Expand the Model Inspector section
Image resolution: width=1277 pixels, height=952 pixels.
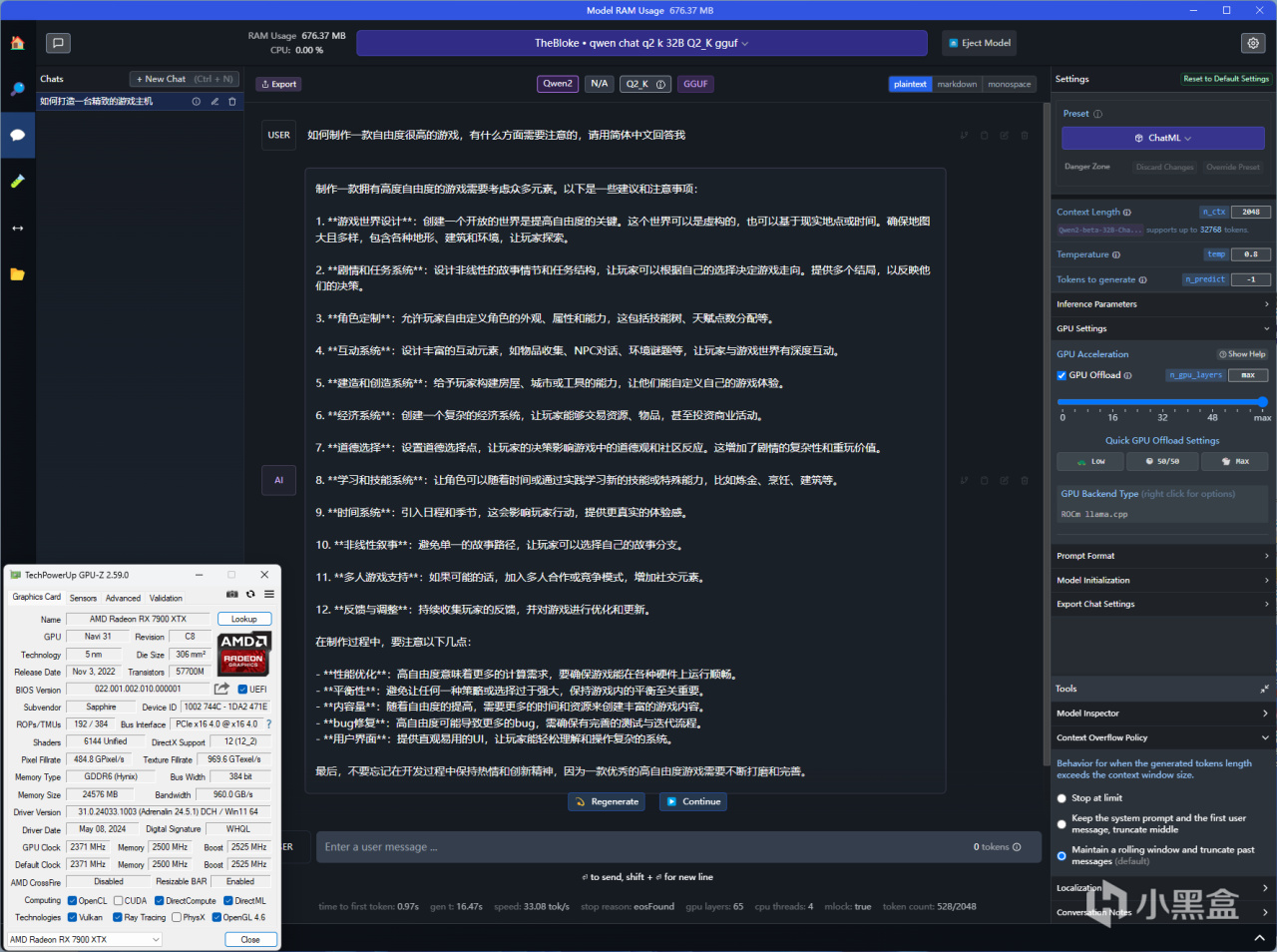1163,714
